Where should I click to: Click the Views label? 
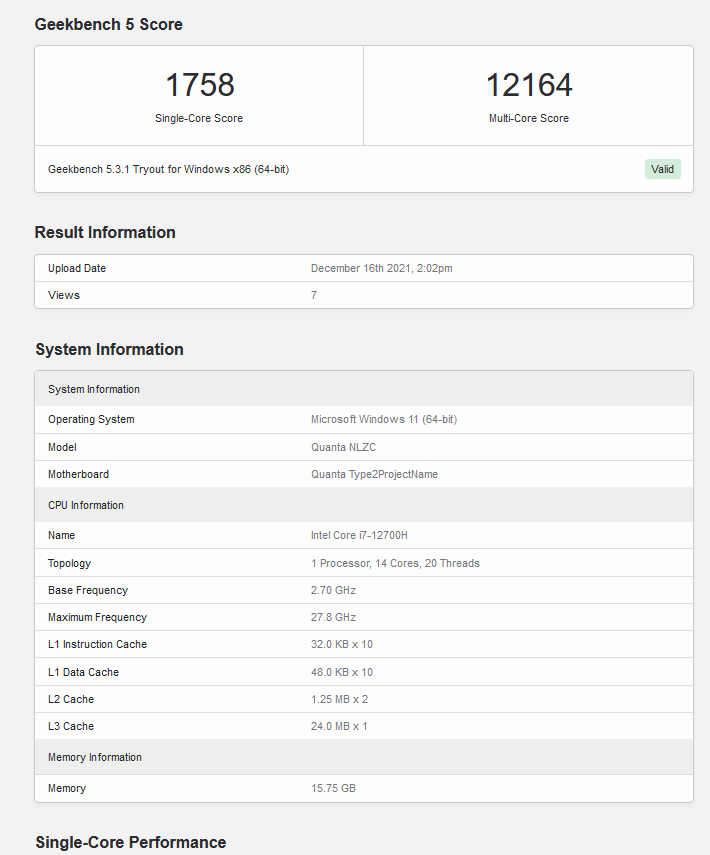point(64,295)
